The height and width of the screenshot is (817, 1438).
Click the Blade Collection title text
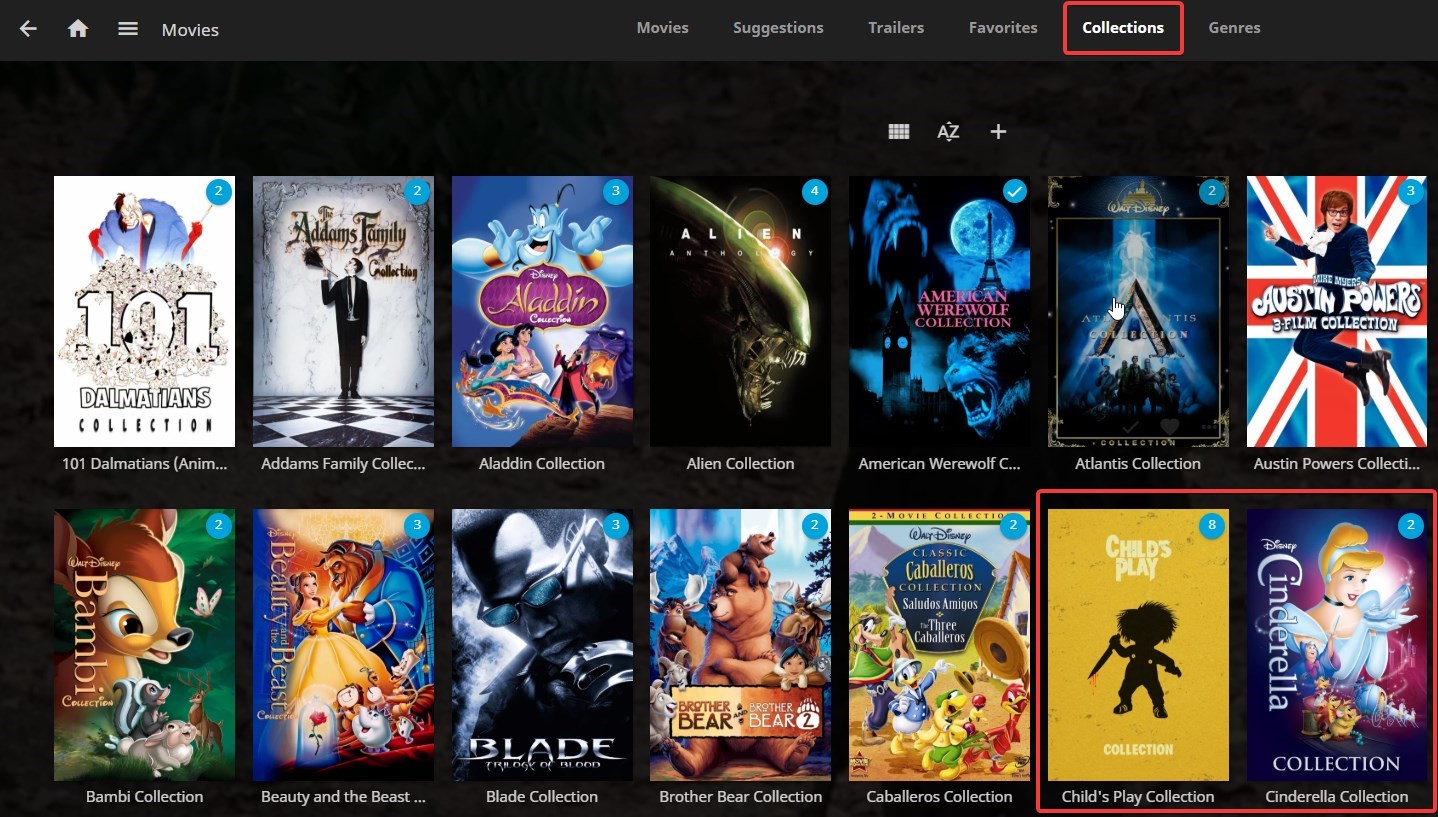(x=541, y=796)
